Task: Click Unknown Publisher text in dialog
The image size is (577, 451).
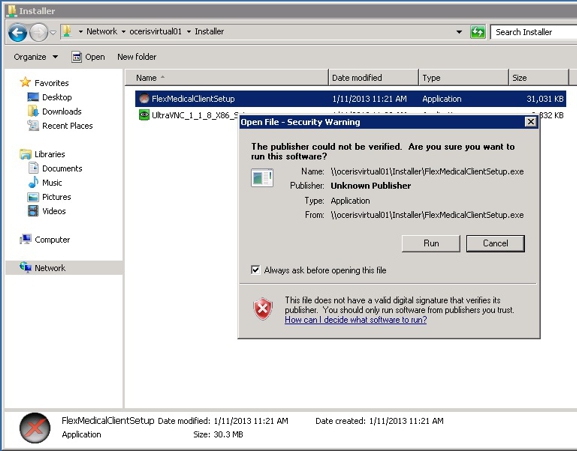Action: click(371, 186)
